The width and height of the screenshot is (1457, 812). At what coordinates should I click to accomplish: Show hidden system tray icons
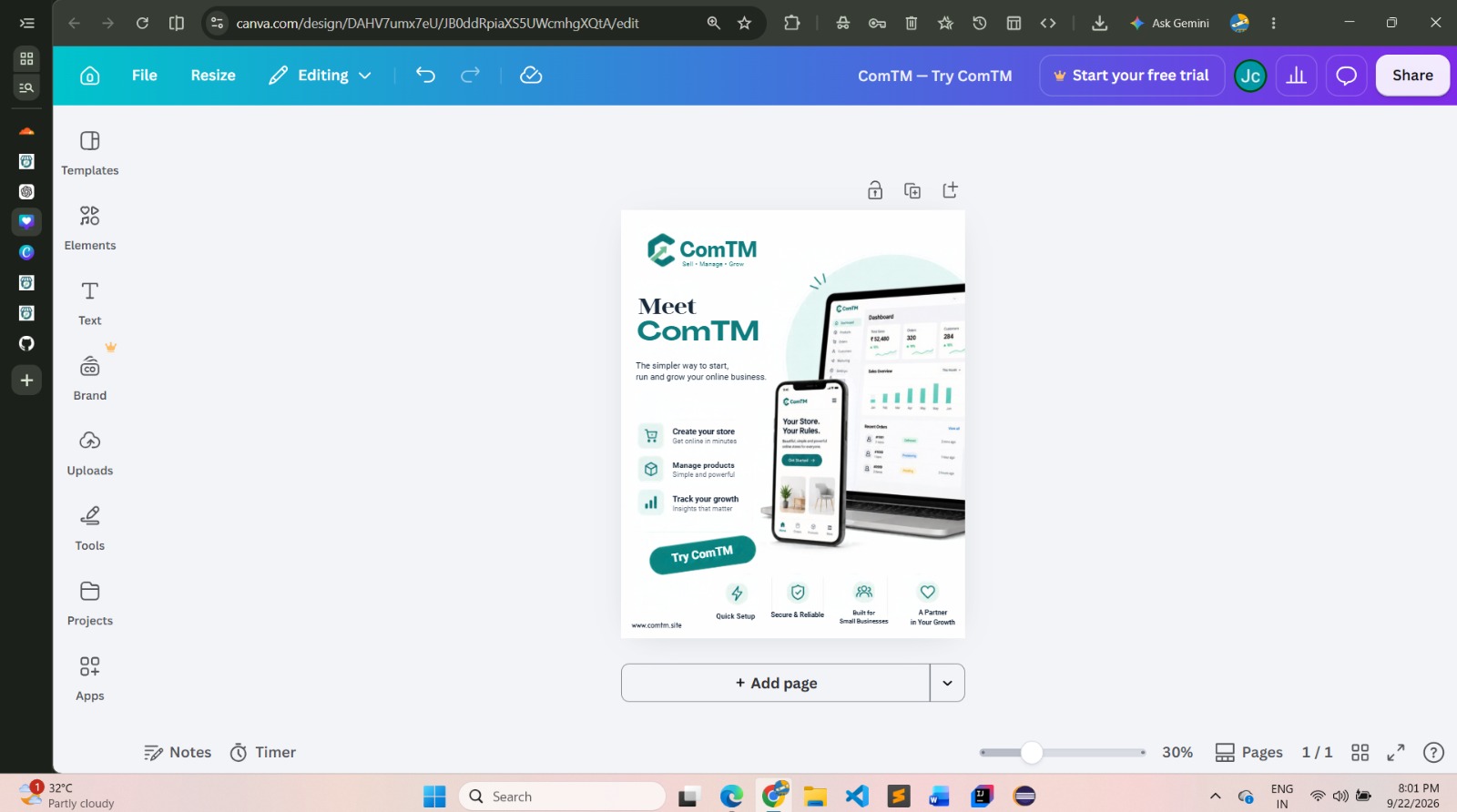tap(1215, 797)
